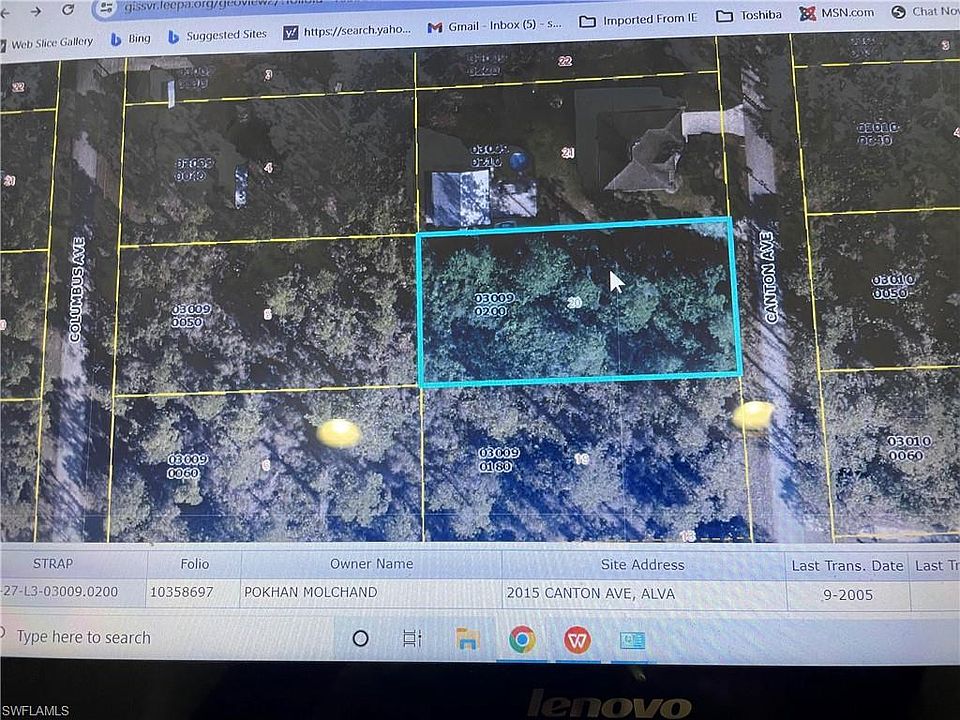The image size is (960, 720).
Task: Click the browser reload button
Action: [67, 10]
